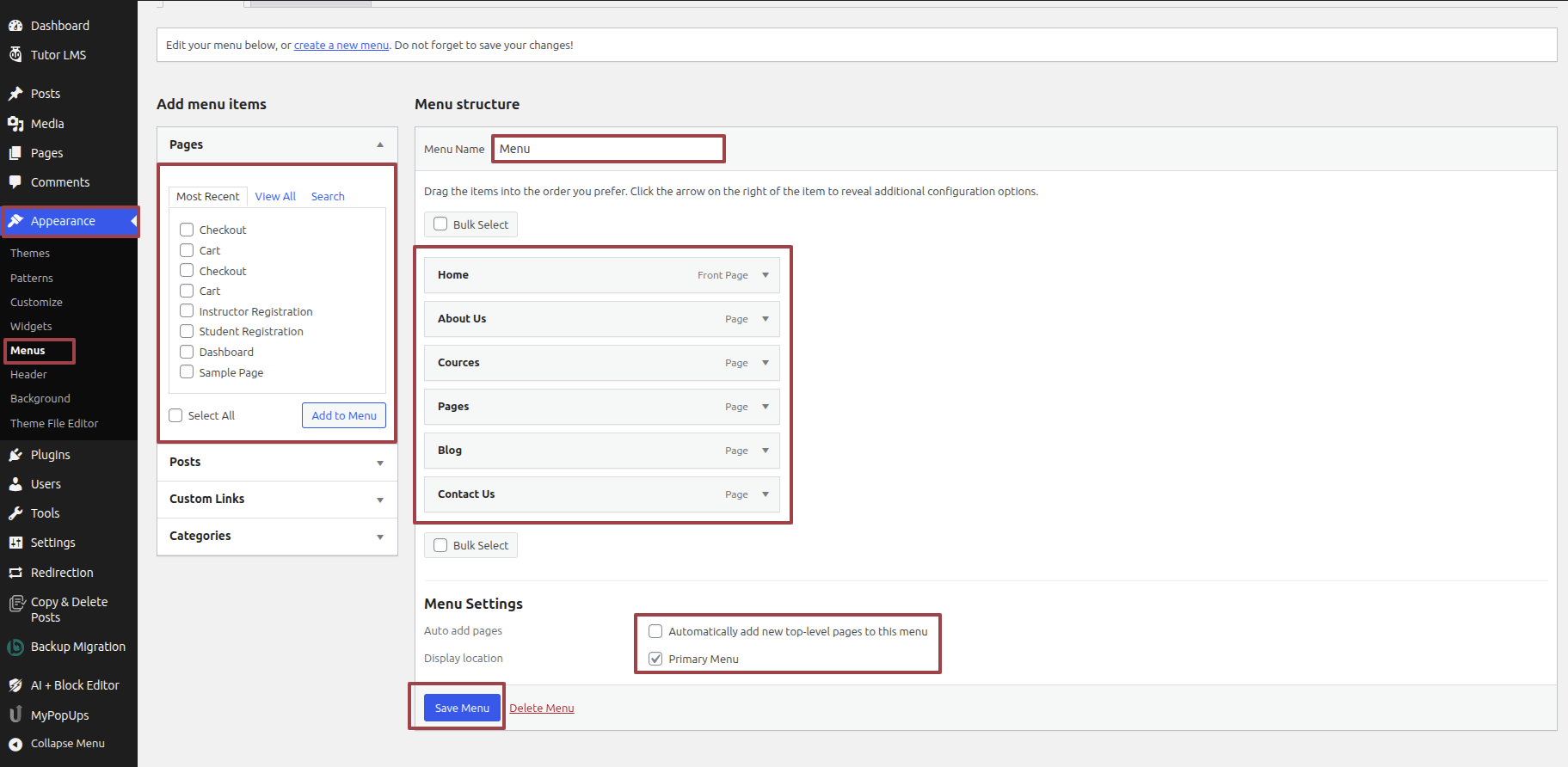The image size is (1568, 767).
Task: Click the Comments speech bubble icon
Action: [15, 182]
